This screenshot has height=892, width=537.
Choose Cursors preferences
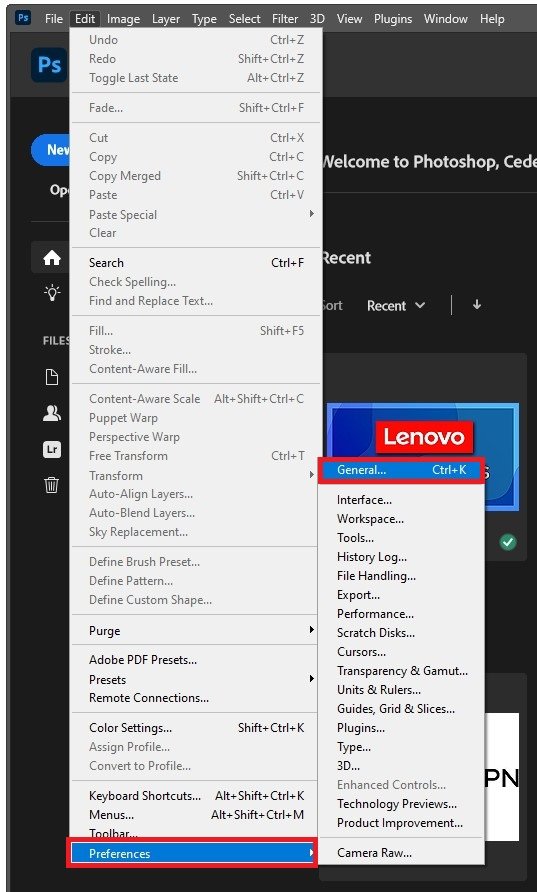click(x=402, y=652)
